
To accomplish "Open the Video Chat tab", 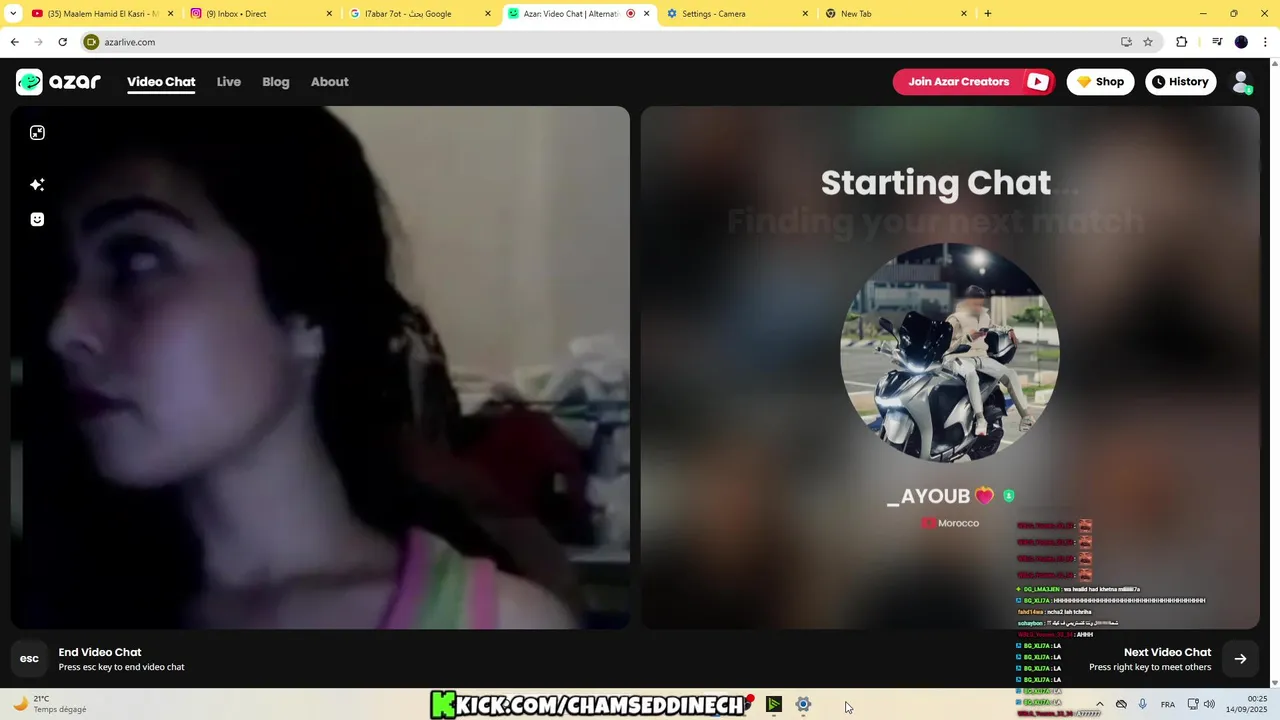I will [161, 82].
